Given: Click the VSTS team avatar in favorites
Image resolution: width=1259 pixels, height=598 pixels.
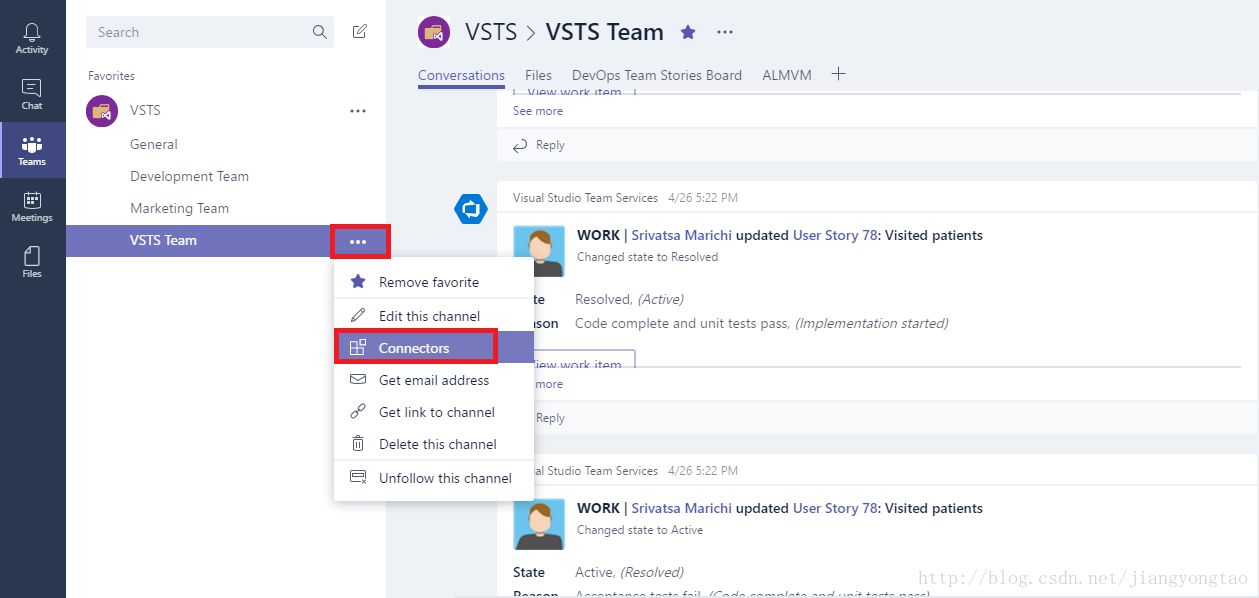Looking at the screenshot, I should coord(103,110).
